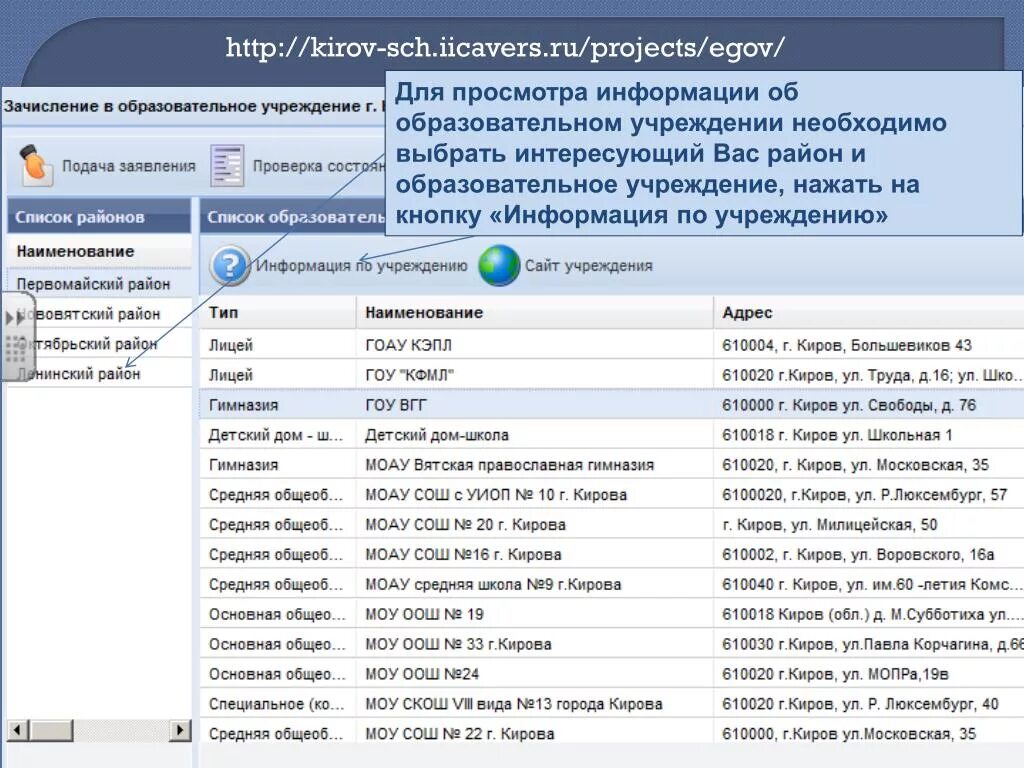Click the grid icon on the left slide edge
Viewport: 1024px width, 768px height.
[16, 349]
